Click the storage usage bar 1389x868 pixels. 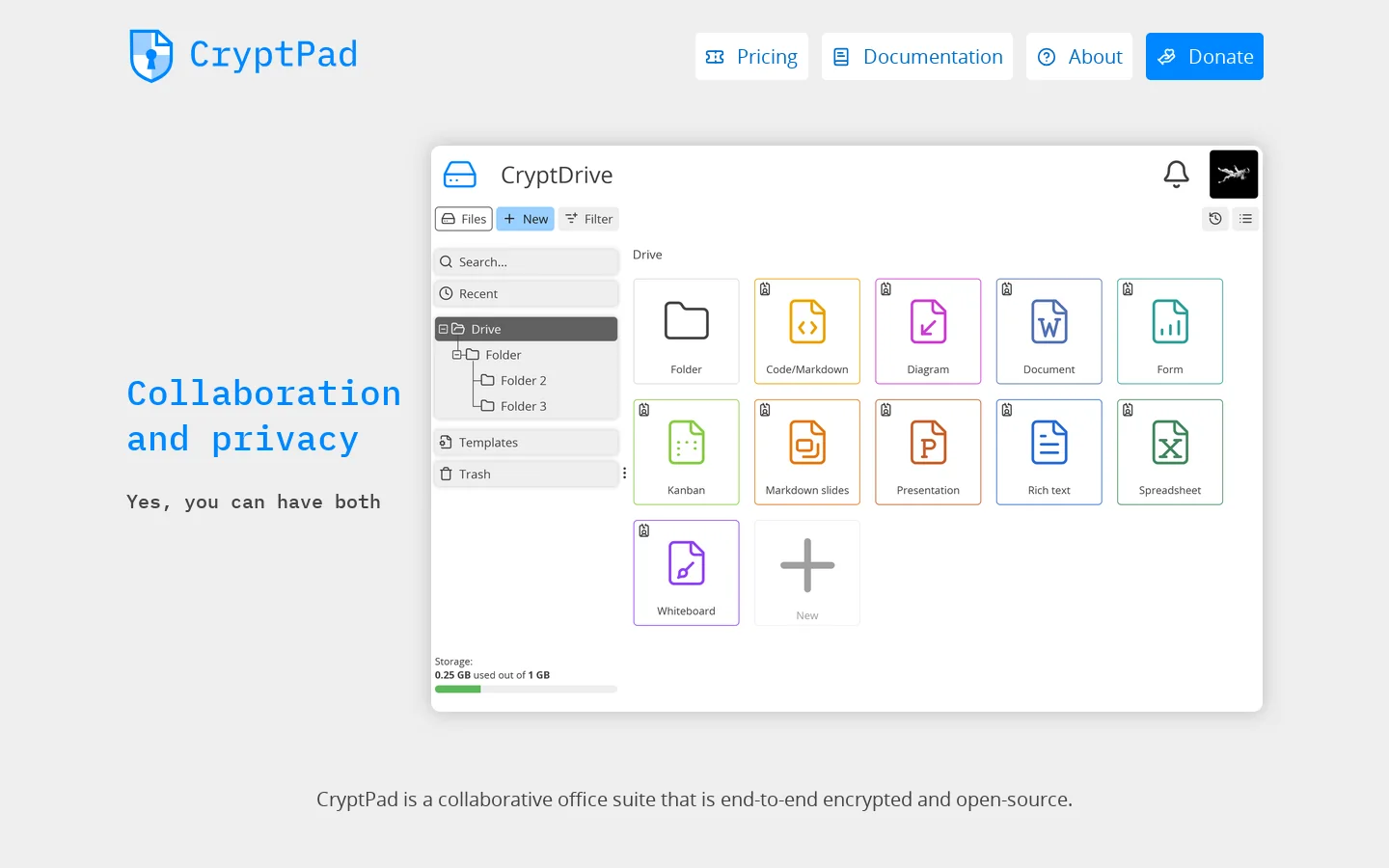click(x=527, y=690)
